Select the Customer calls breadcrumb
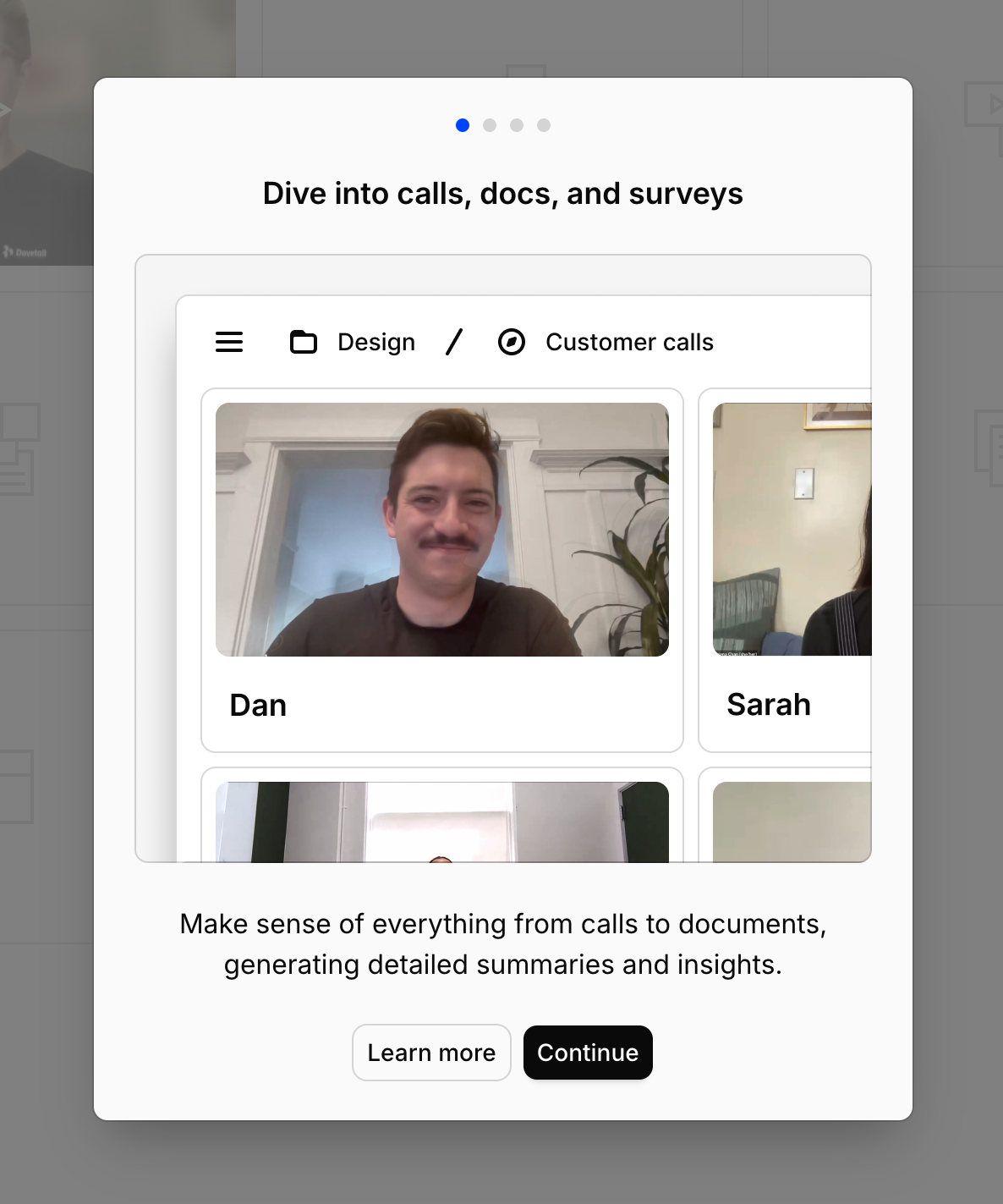1003x1204 pixels. (629, 342)
